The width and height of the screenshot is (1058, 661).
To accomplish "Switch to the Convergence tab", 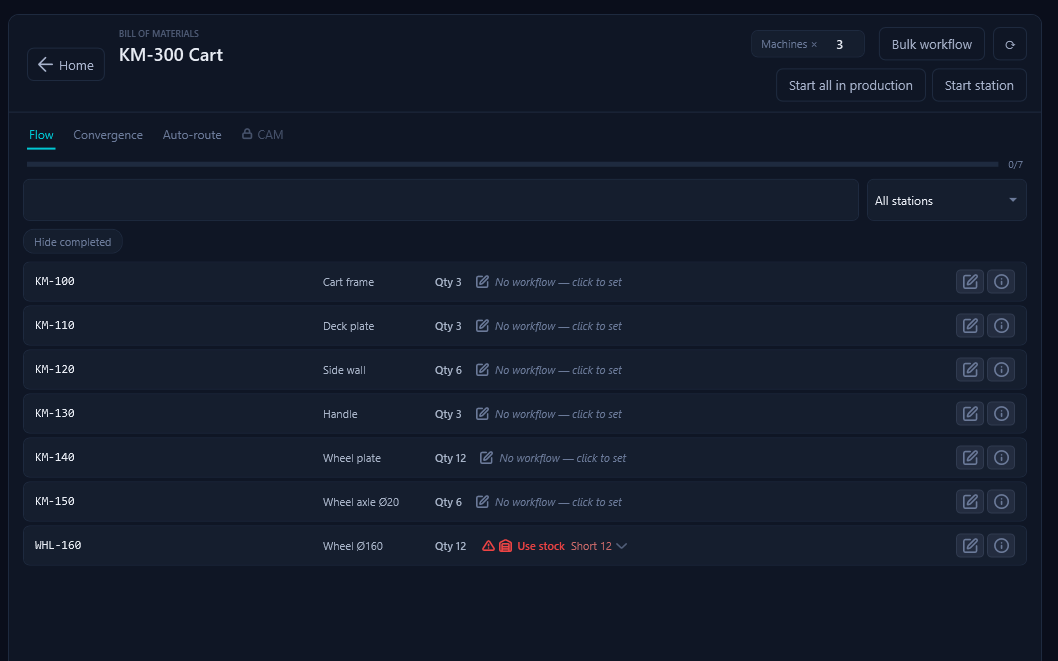I will [108, 135].
